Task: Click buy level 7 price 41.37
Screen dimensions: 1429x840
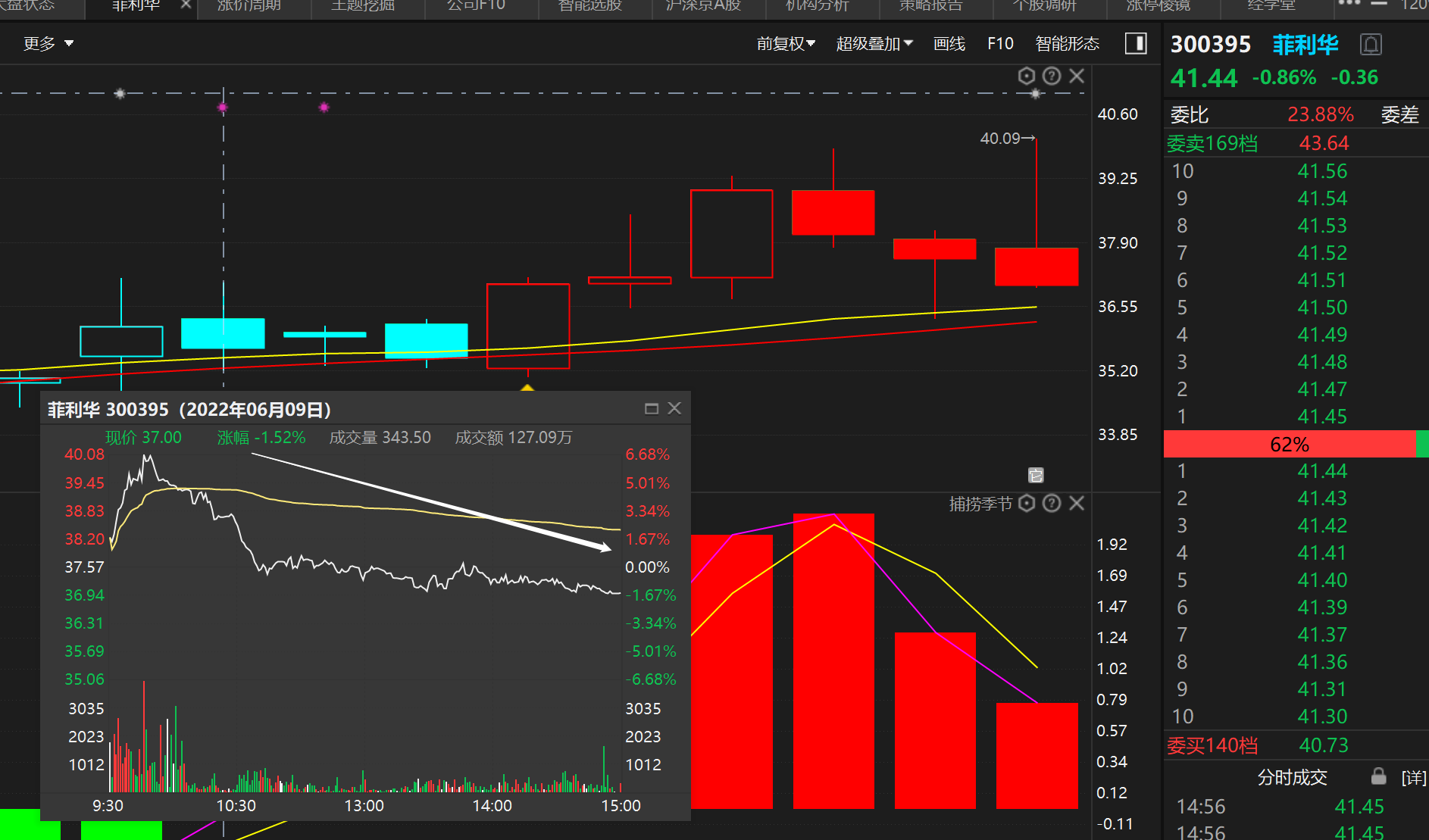Action: pos(1322,635)
